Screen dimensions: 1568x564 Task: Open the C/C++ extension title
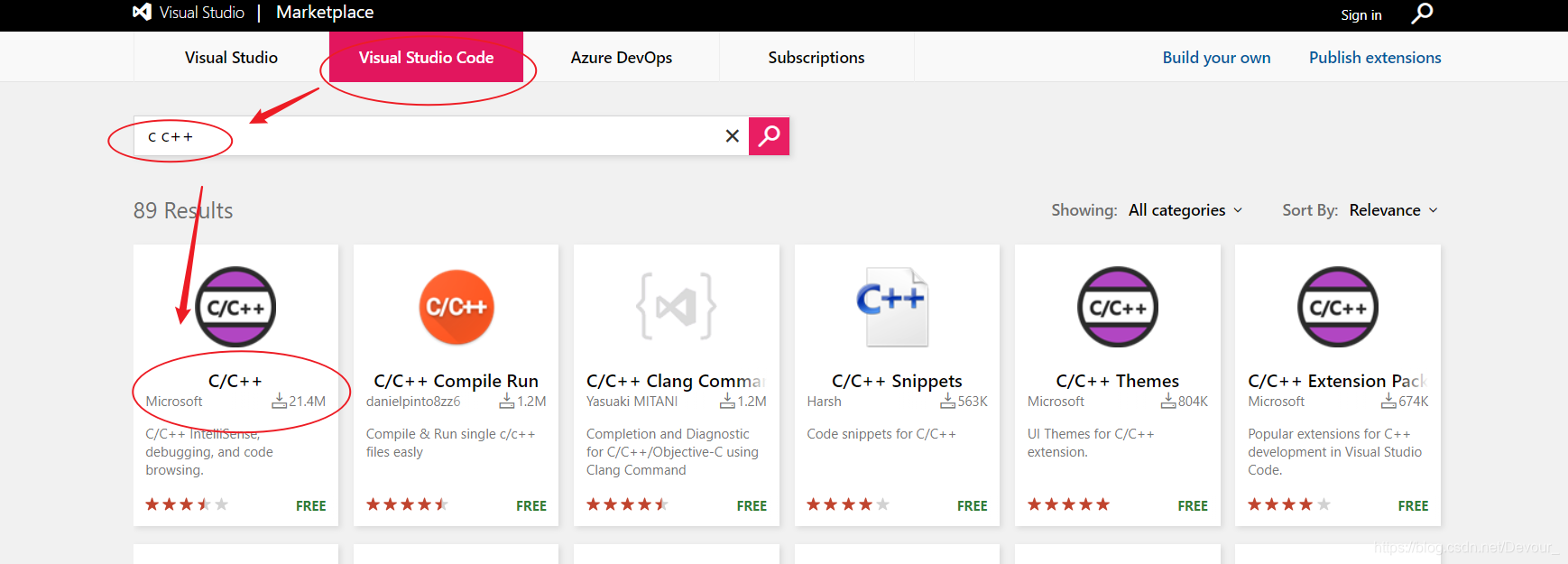click(x=235, y=381)
